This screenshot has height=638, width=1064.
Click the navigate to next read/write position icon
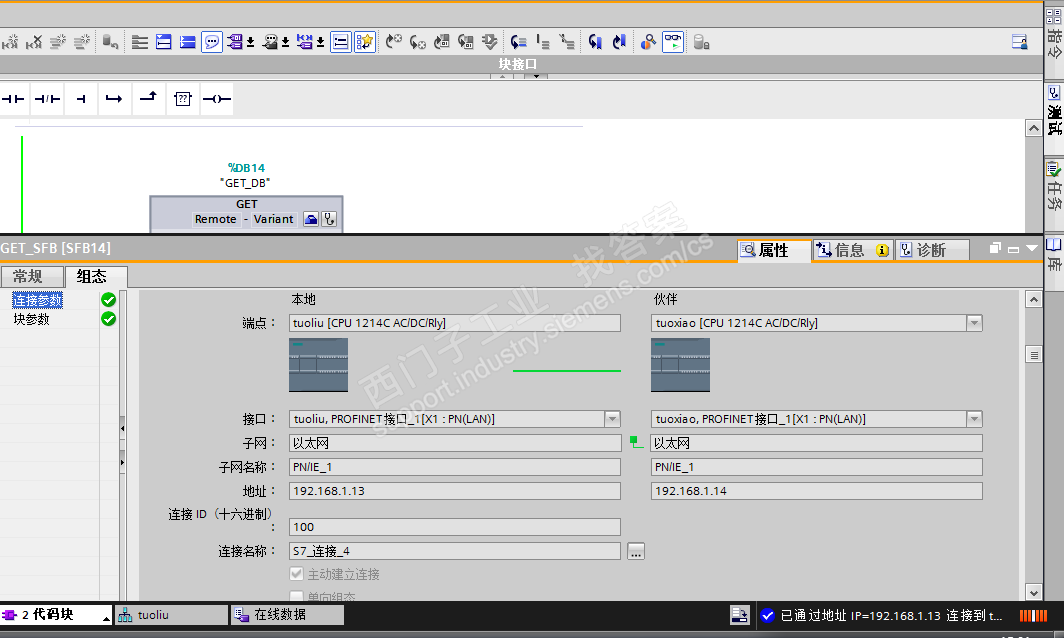pos(595,42)
